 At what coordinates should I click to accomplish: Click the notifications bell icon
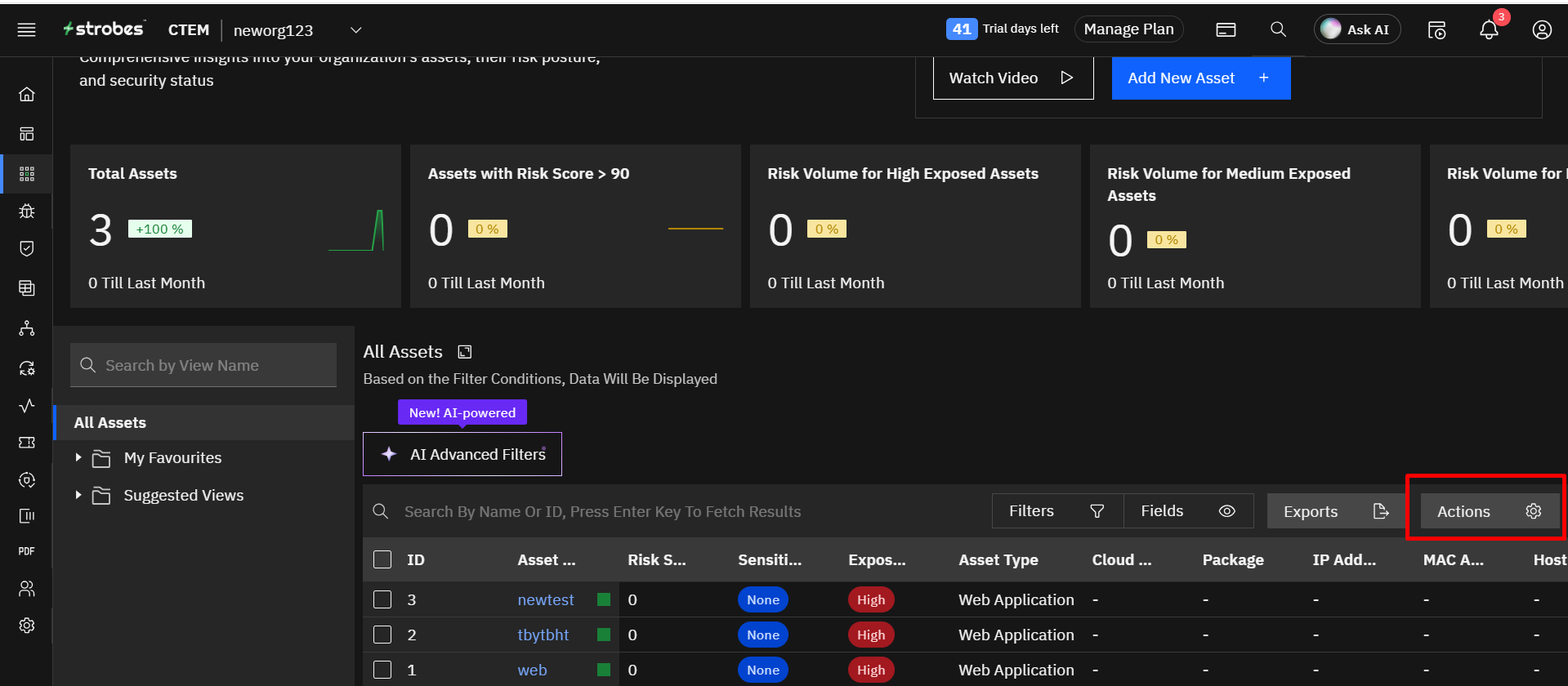[1489, 30]
